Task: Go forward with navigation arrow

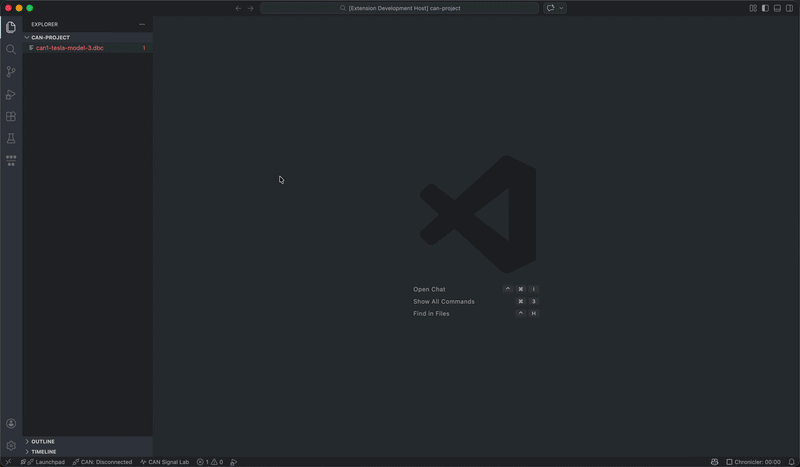Action: pos(251,8)
